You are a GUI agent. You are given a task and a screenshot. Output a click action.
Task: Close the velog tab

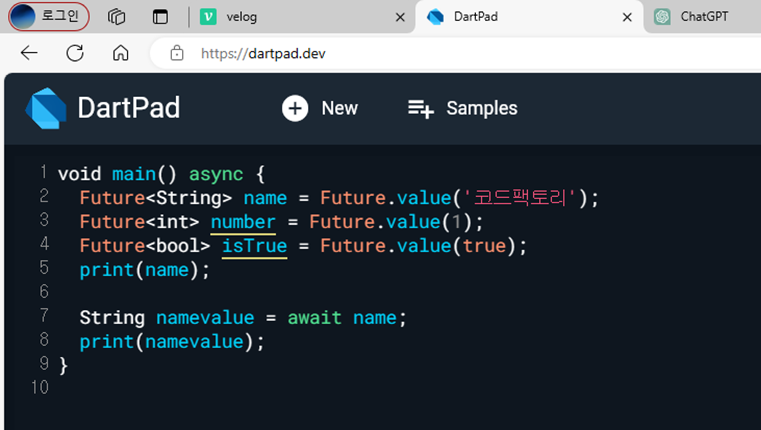400,17
